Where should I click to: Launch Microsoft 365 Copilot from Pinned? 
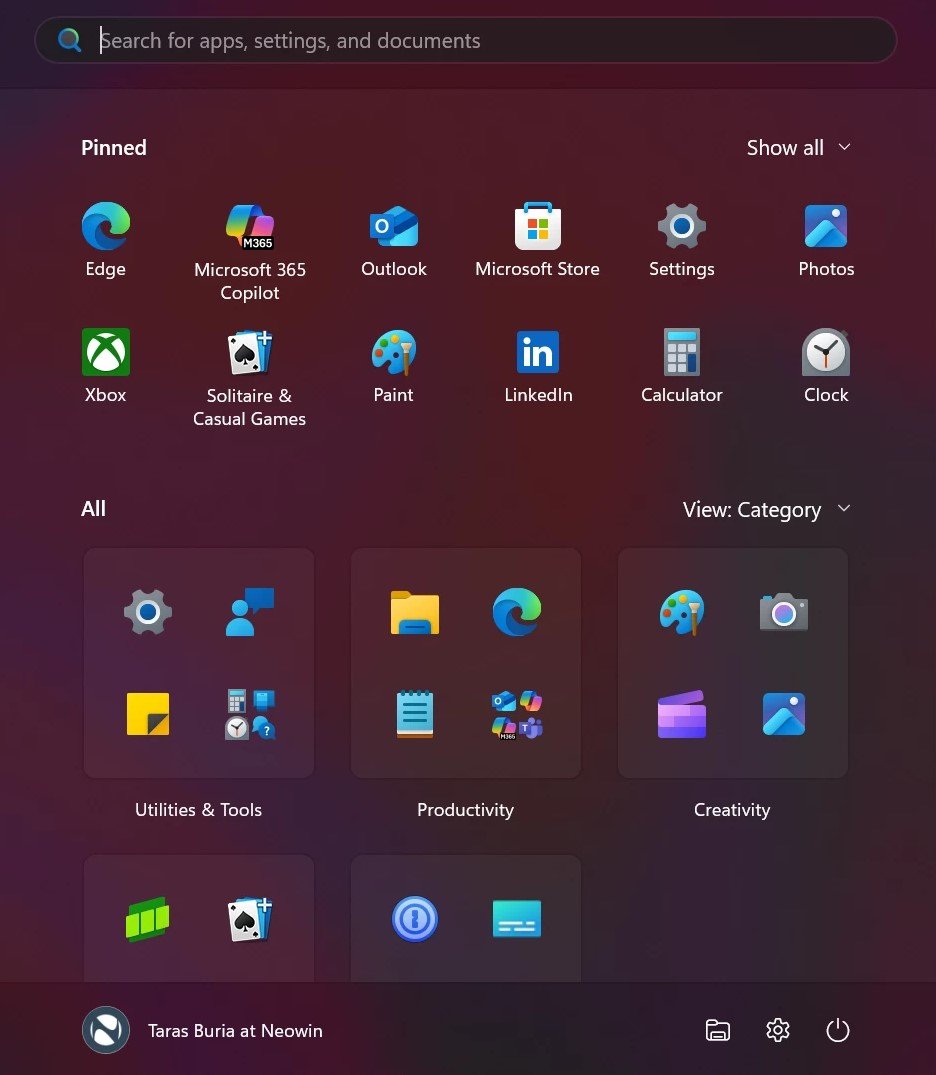tap(250, 252)
